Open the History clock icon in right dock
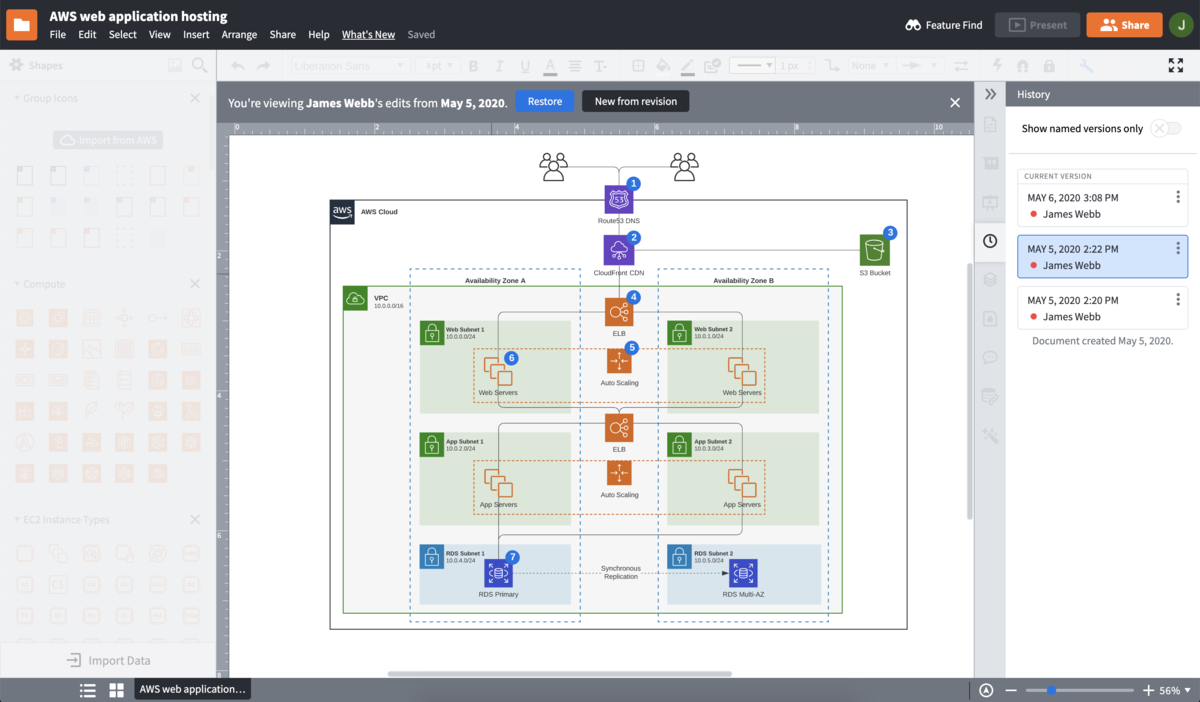 (990, 241)
